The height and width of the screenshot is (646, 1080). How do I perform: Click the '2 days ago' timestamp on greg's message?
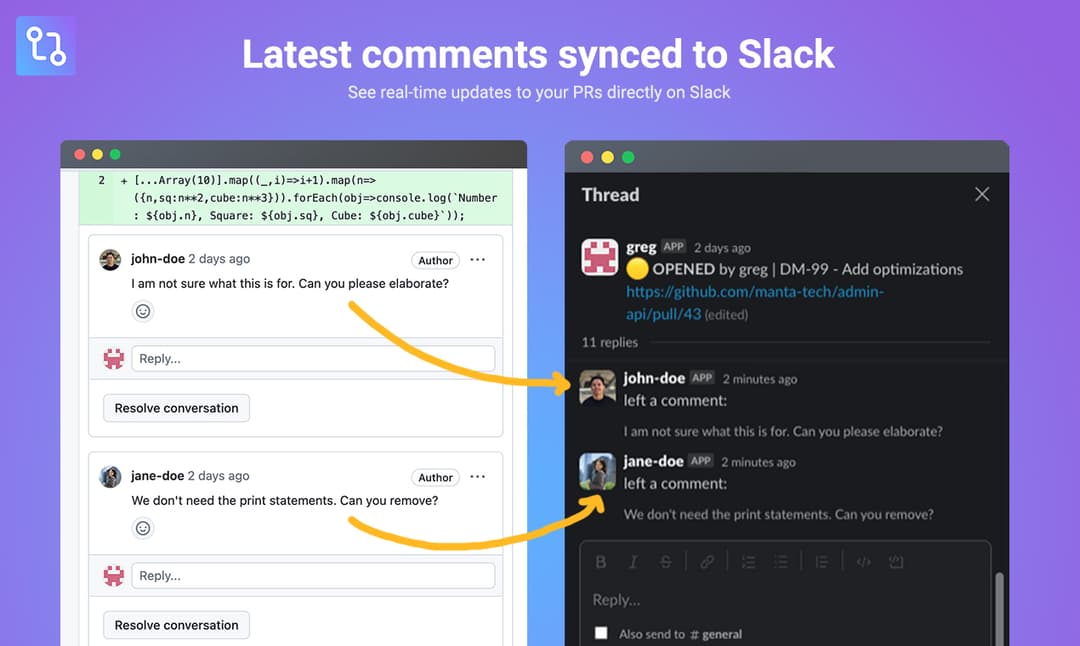click(722, 248)
